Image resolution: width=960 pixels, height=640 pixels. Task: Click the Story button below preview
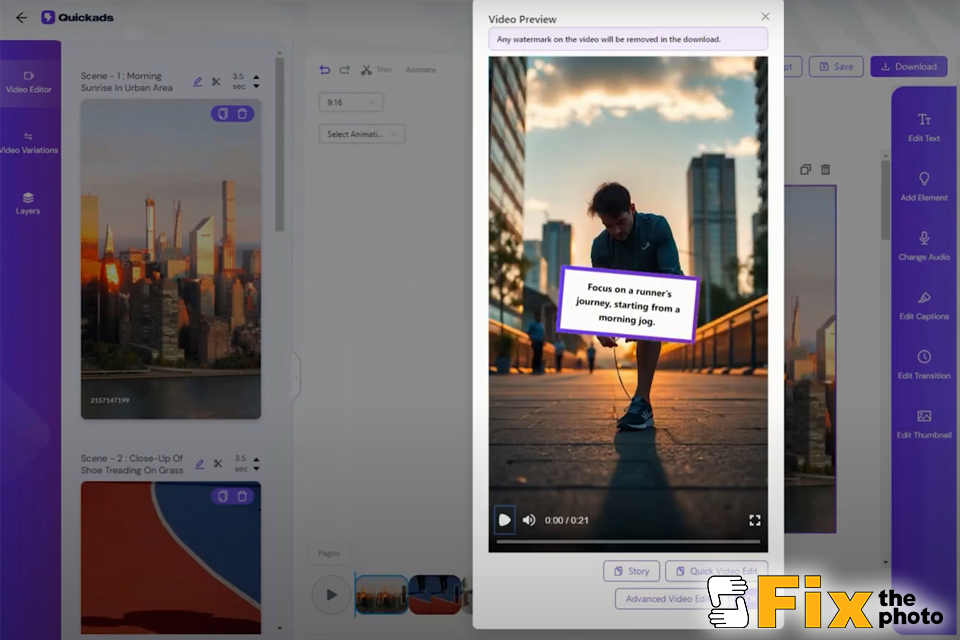(631, 571)
